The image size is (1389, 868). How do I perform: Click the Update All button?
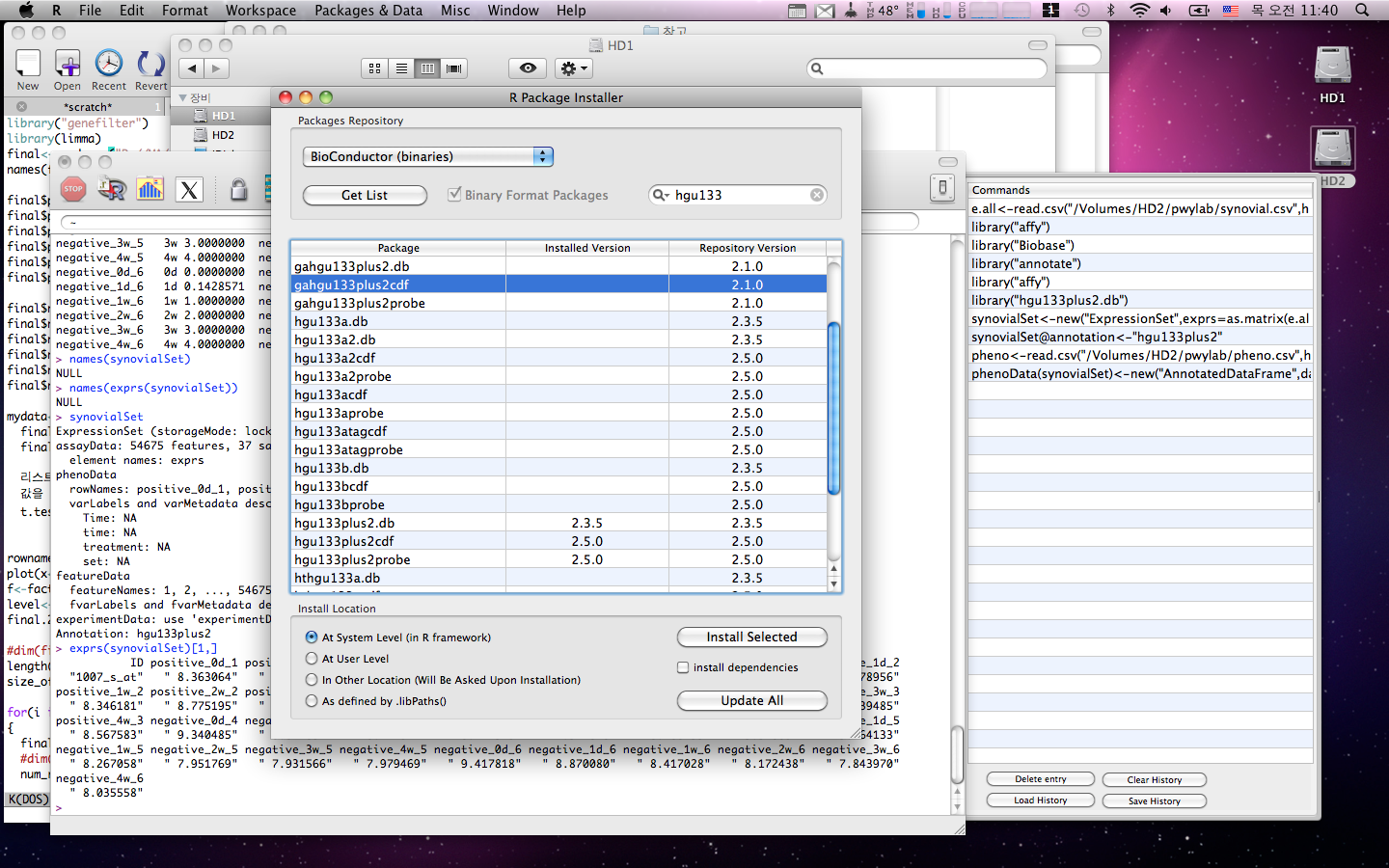pyautogui.click(x=751, y=700)
